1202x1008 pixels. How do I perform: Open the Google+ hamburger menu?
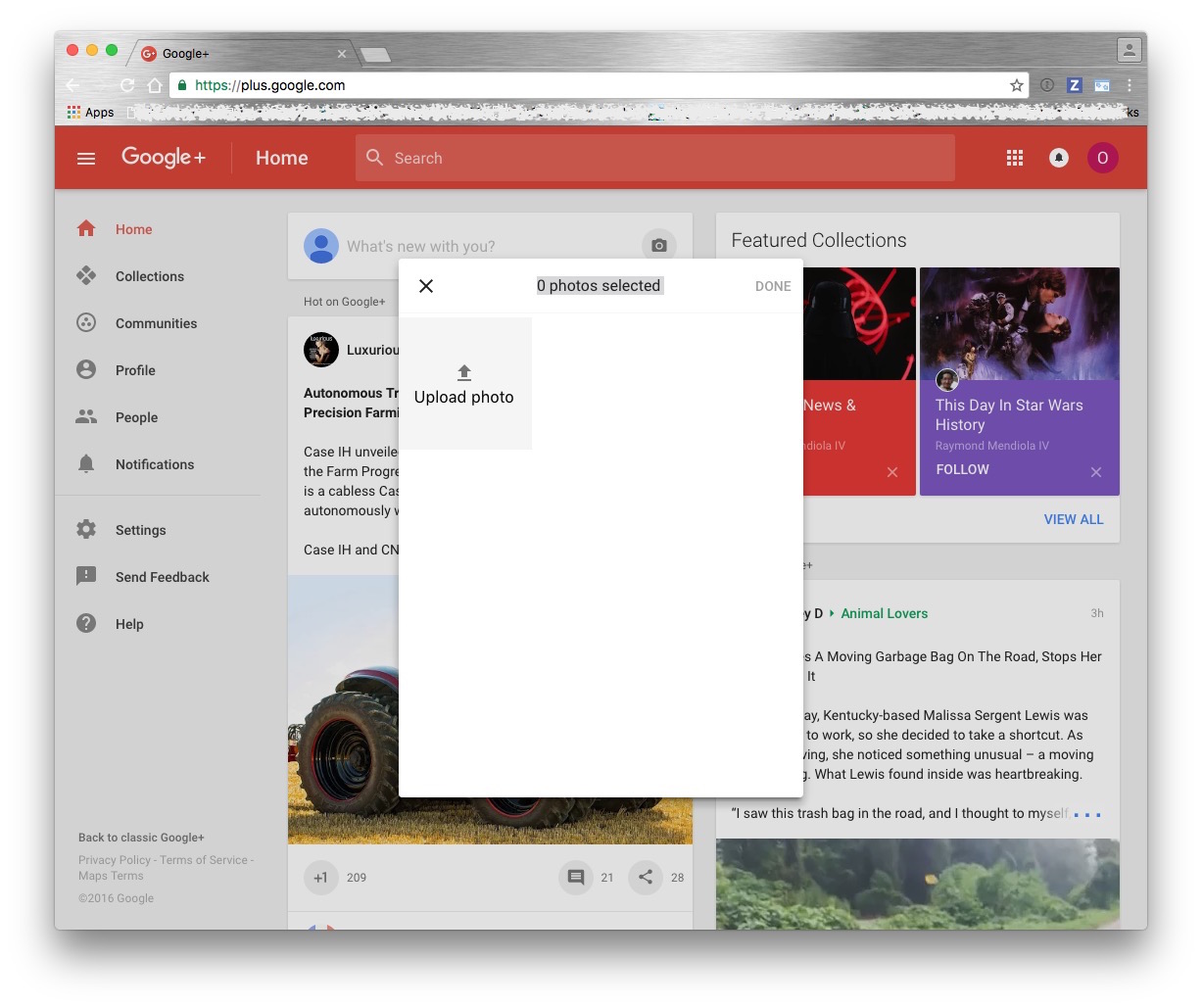click(86, 158)
